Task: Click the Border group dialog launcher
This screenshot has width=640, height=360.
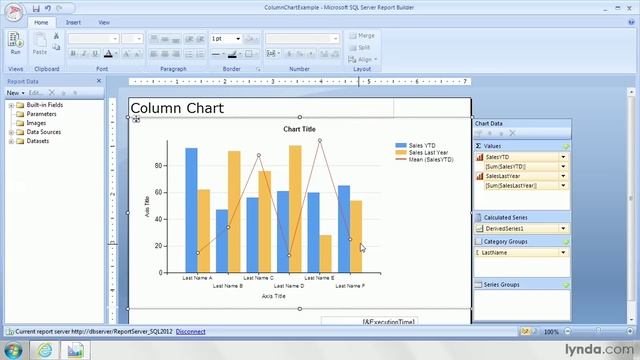Action: (258, 69)
